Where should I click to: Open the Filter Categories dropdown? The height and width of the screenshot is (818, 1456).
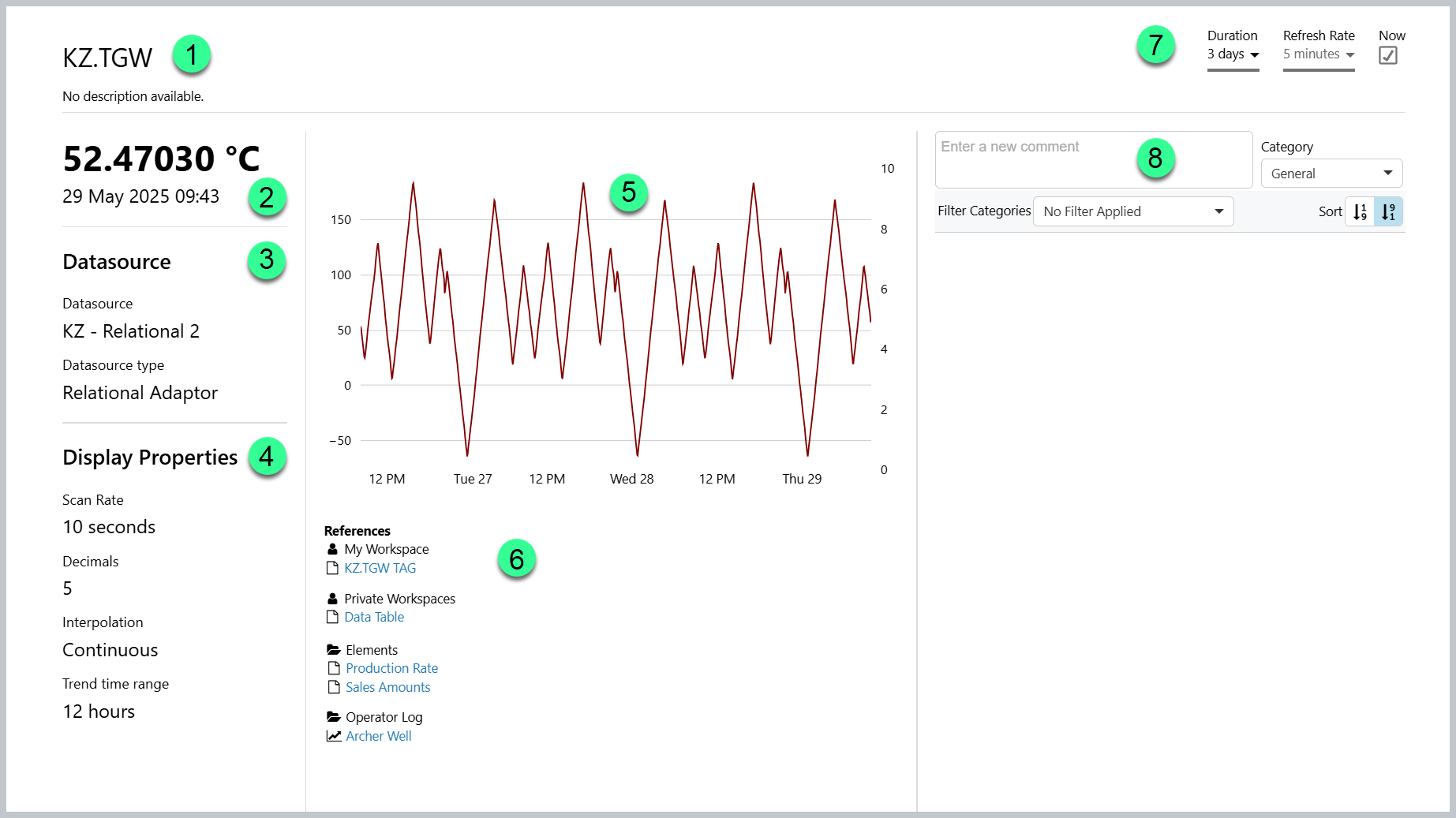1132,211
